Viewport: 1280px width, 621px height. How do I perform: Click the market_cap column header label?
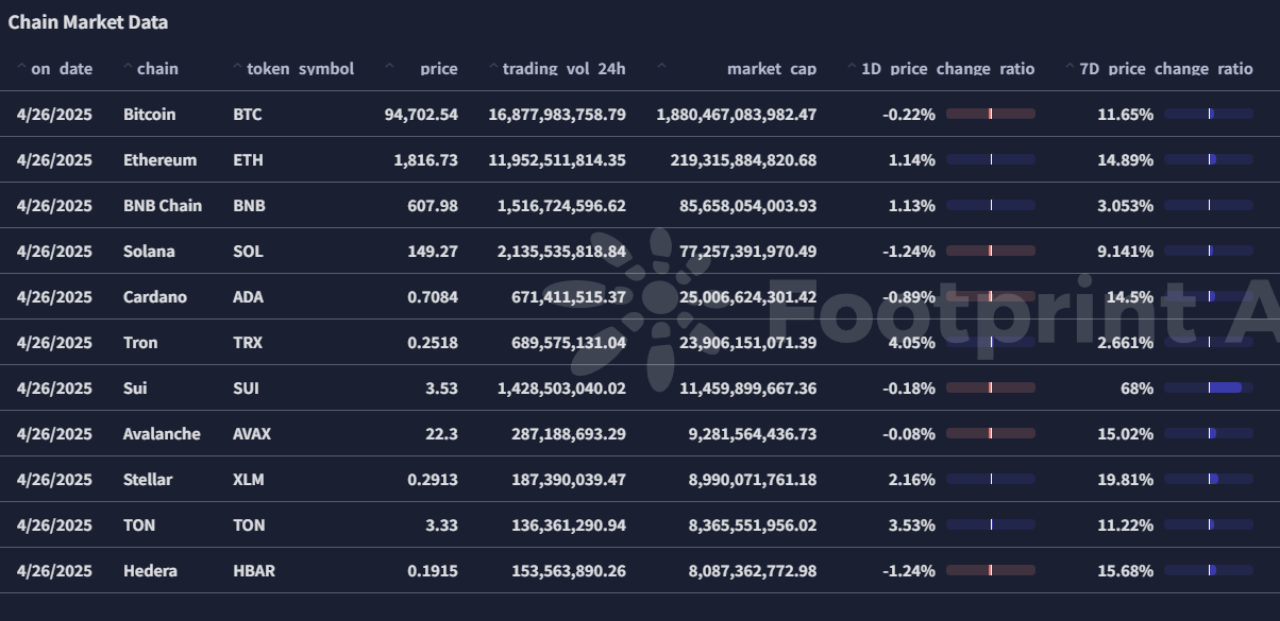pyautogui.click(x=772, y=69)
